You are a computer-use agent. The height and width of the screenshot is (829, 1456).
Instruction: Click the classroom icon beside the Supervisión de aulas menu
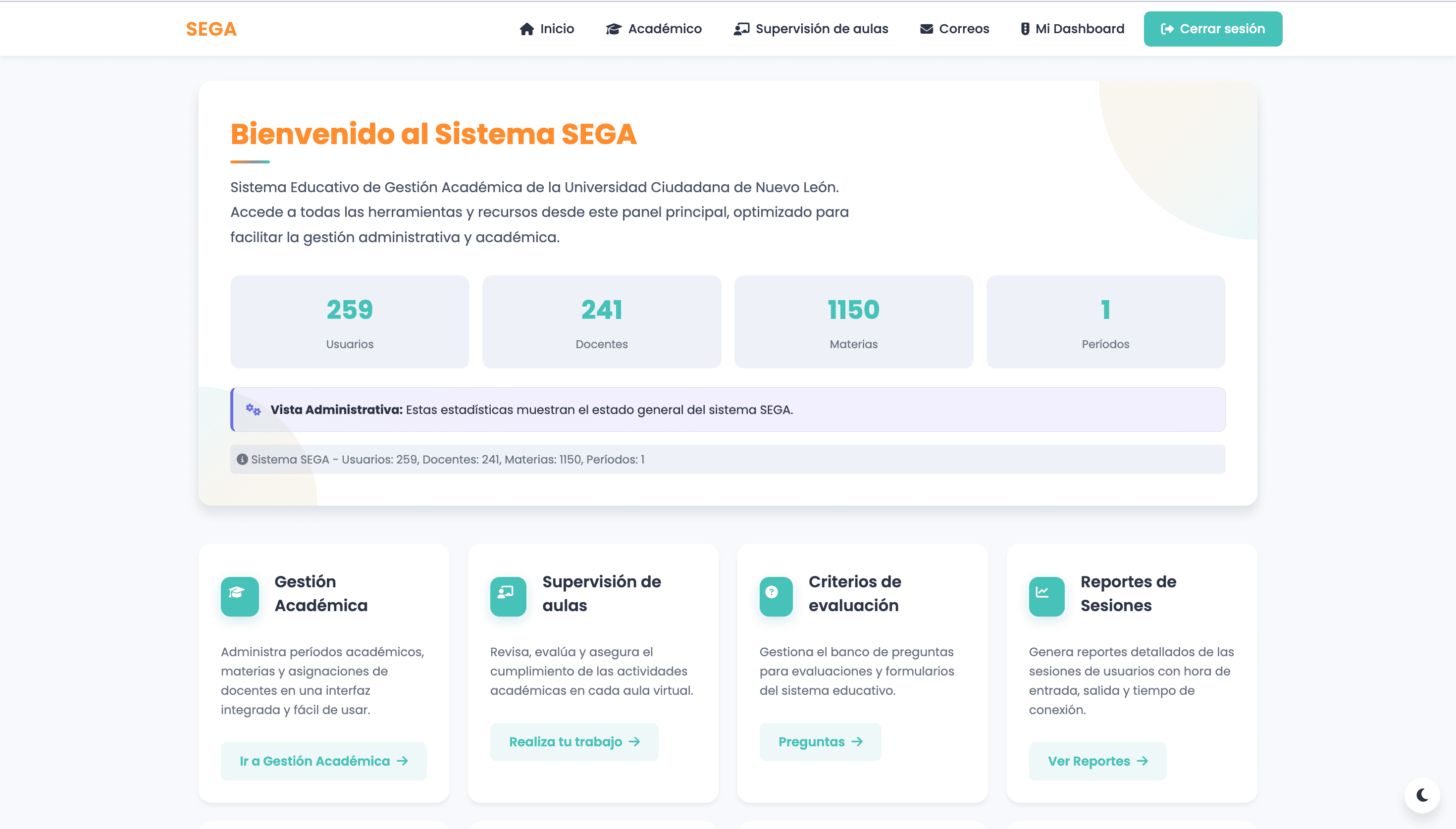click(x=741, y=29)
